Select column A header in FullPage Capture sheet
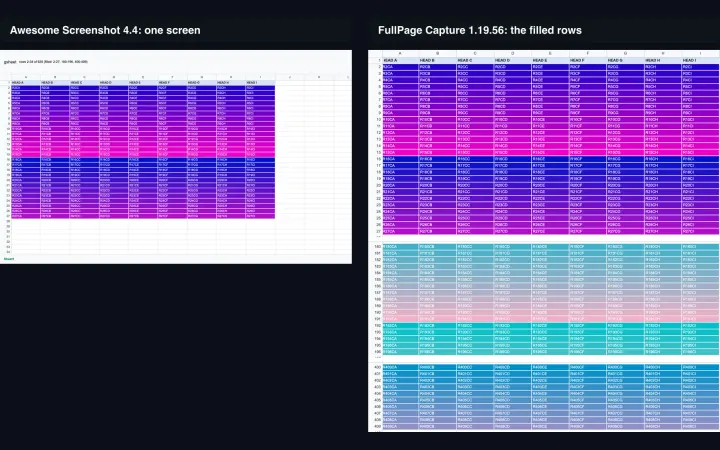720x450 pixels. [400, 54]
